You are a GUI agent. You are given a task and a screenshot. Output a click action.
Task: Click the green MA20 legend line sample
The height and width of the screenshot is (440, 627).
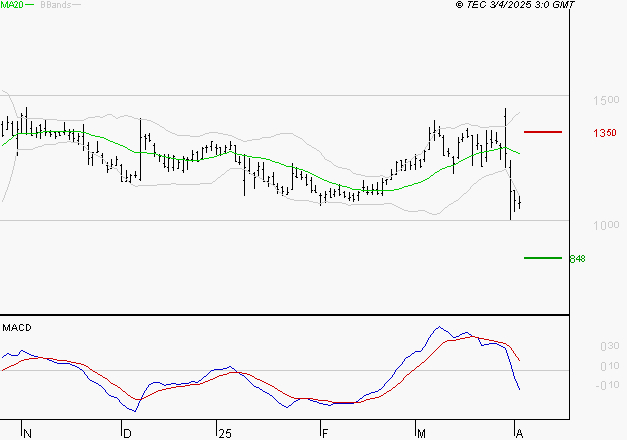30,6
